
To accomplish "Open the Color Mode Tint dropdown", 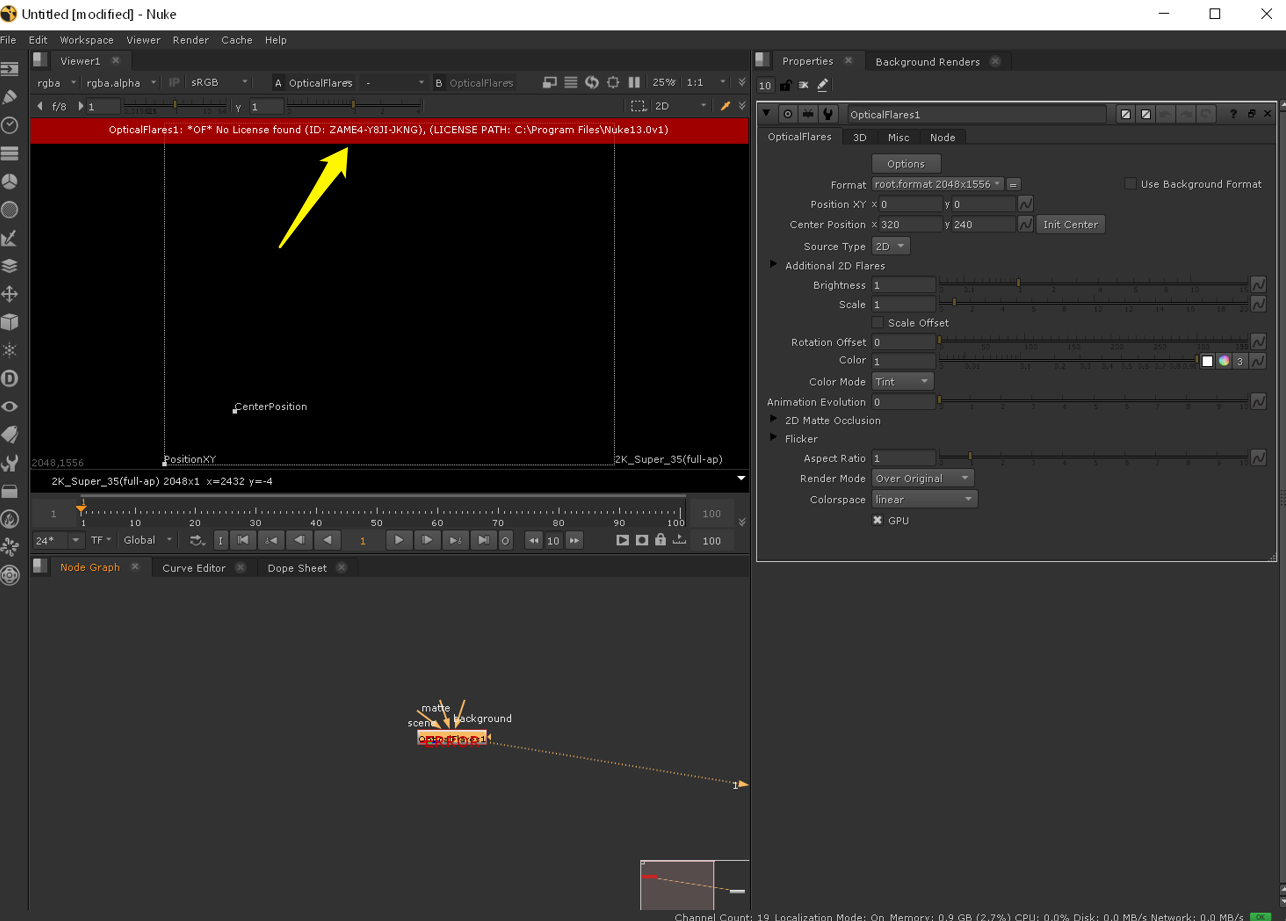I will pos(902,382).
